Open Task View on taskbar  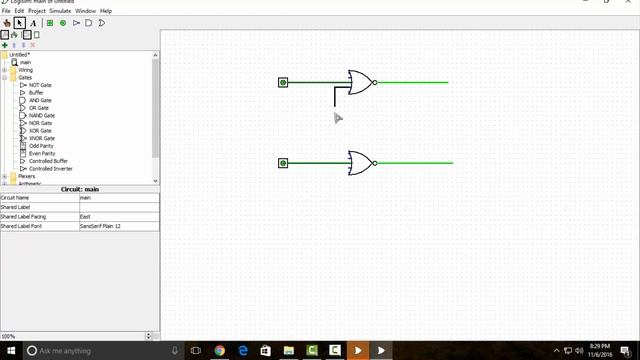(196, 351)
